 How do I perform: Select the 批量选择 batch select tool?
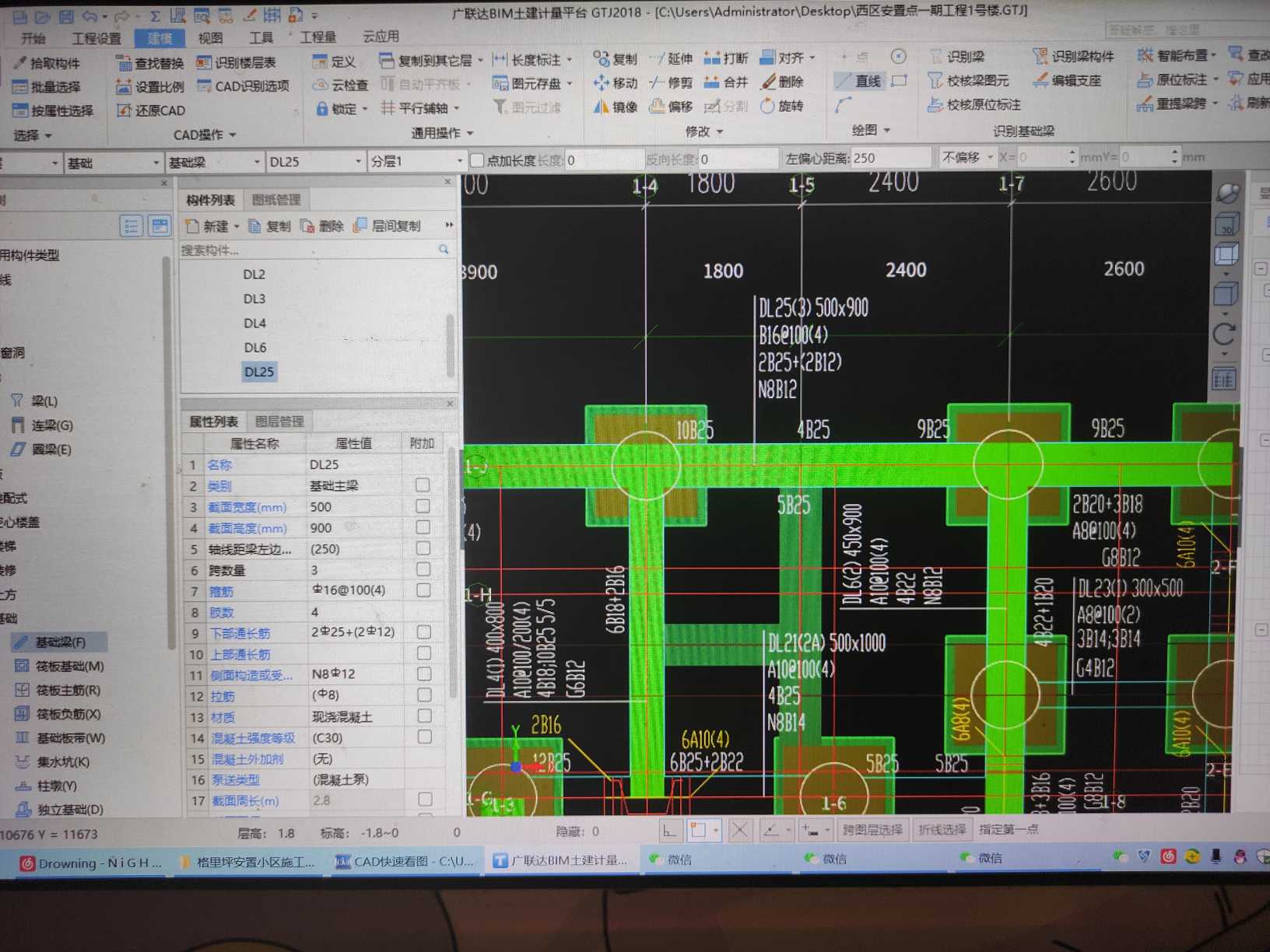[47, 87]
